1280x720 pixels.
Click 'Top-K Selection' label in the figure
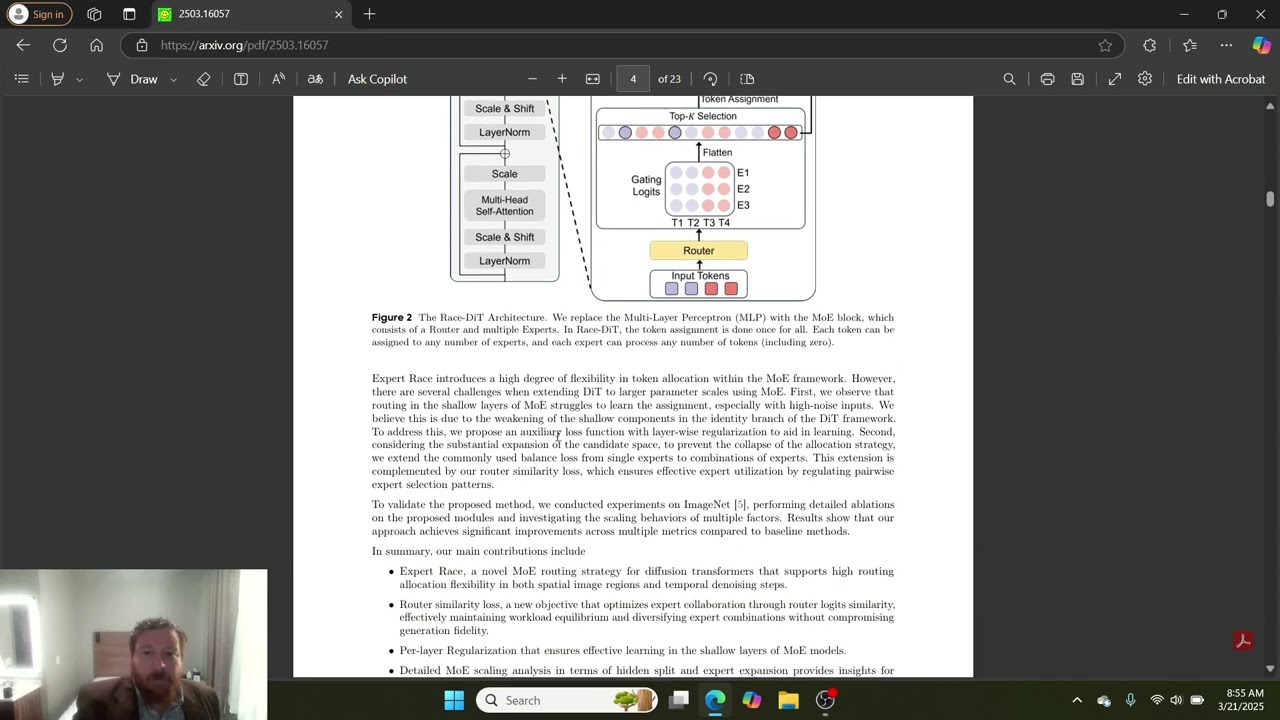pos(703,116)
